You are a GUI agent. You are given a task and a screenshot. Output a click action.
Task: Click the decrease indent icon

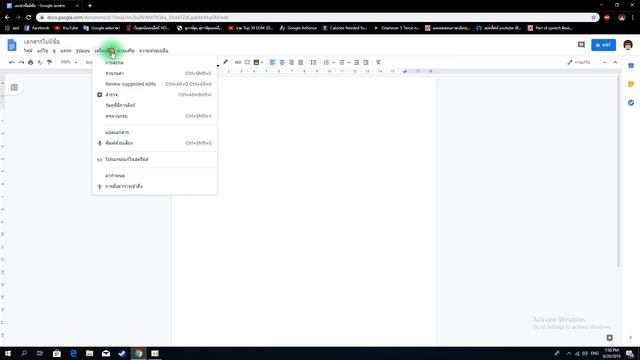coord(356,62)
